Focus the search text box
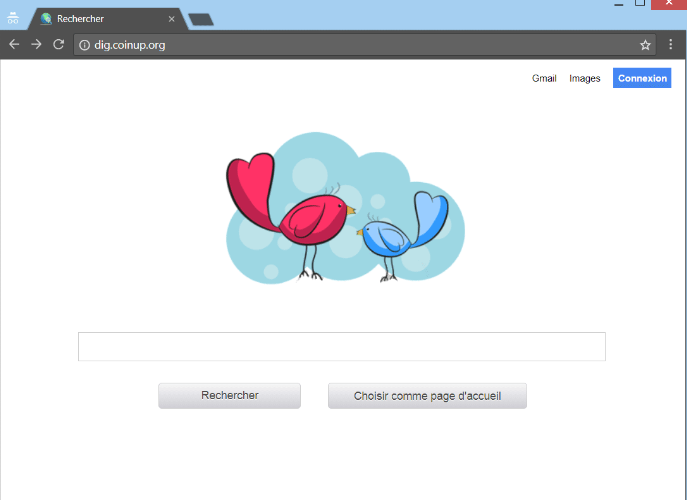This screenshot has height=500, width=687. (x=342, y=347)
